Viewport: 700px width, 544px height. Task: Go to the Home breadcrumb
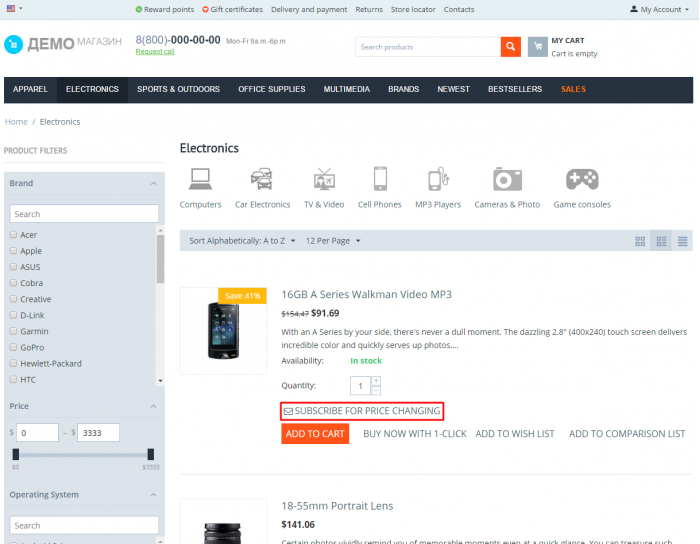point(16,122)
